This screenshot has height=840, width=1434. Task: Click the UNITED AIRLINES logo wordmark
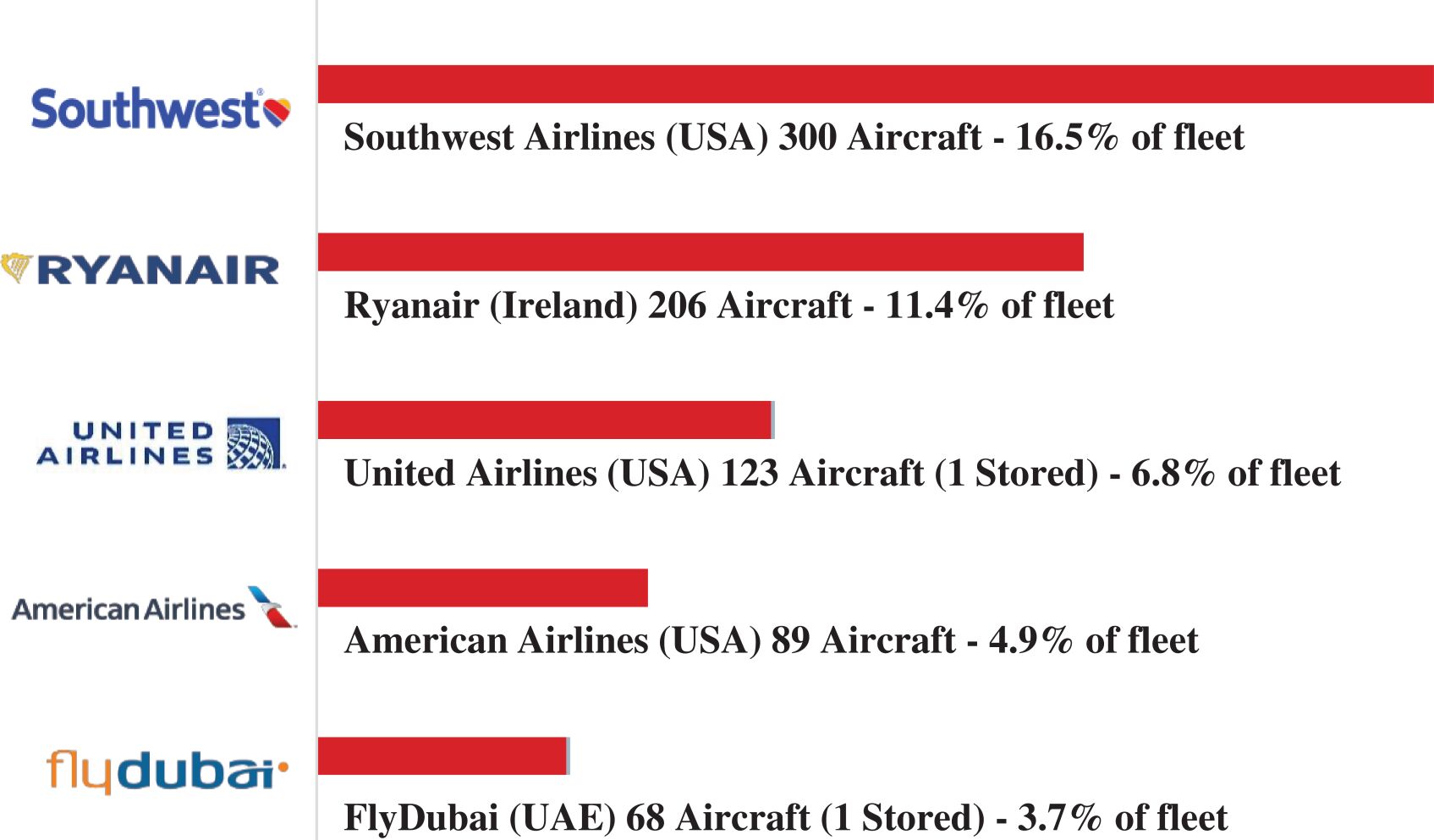click(127, 443)
